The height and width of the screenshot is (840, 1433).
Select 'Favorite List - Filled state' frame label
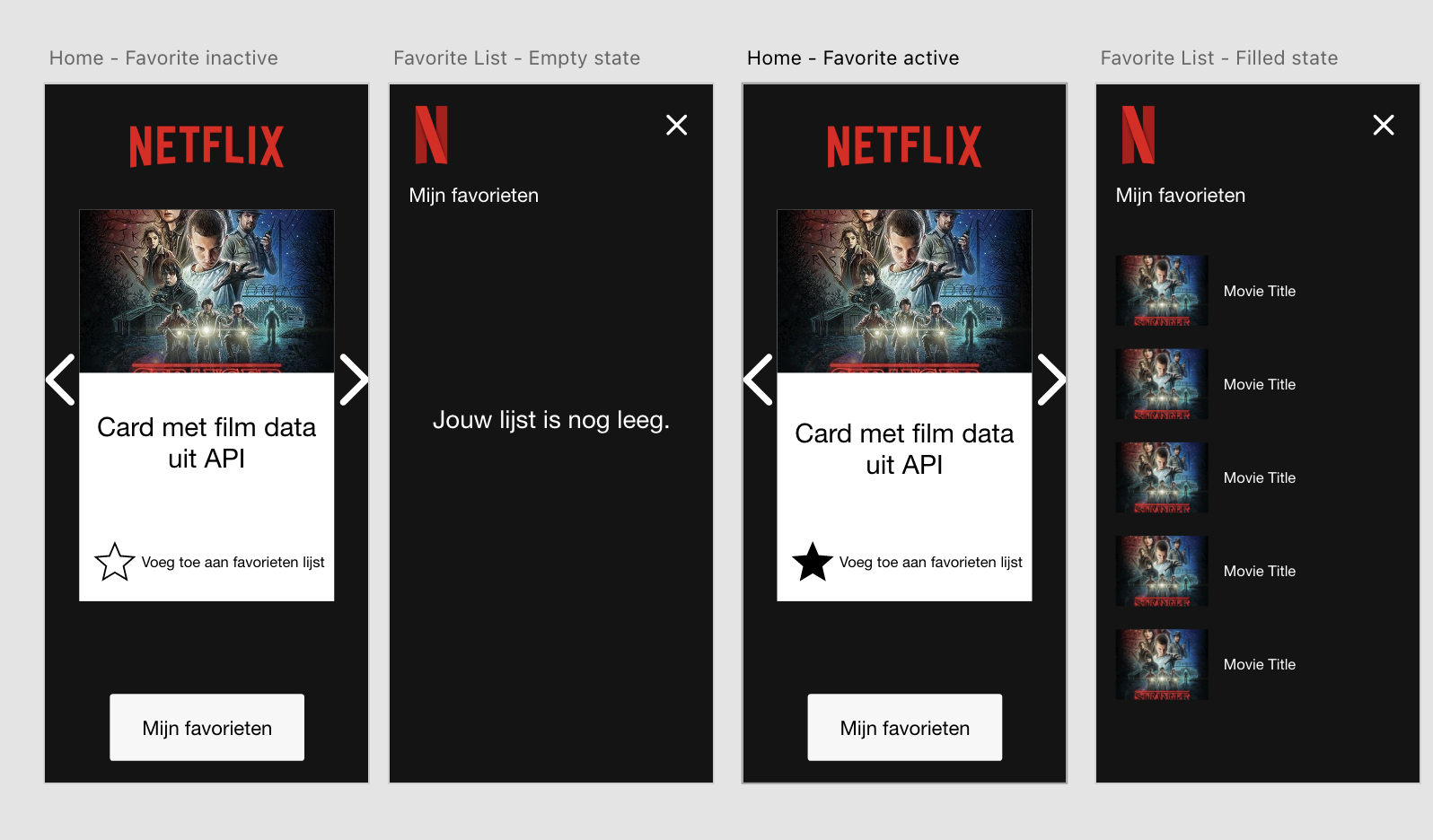point(1219,58)
